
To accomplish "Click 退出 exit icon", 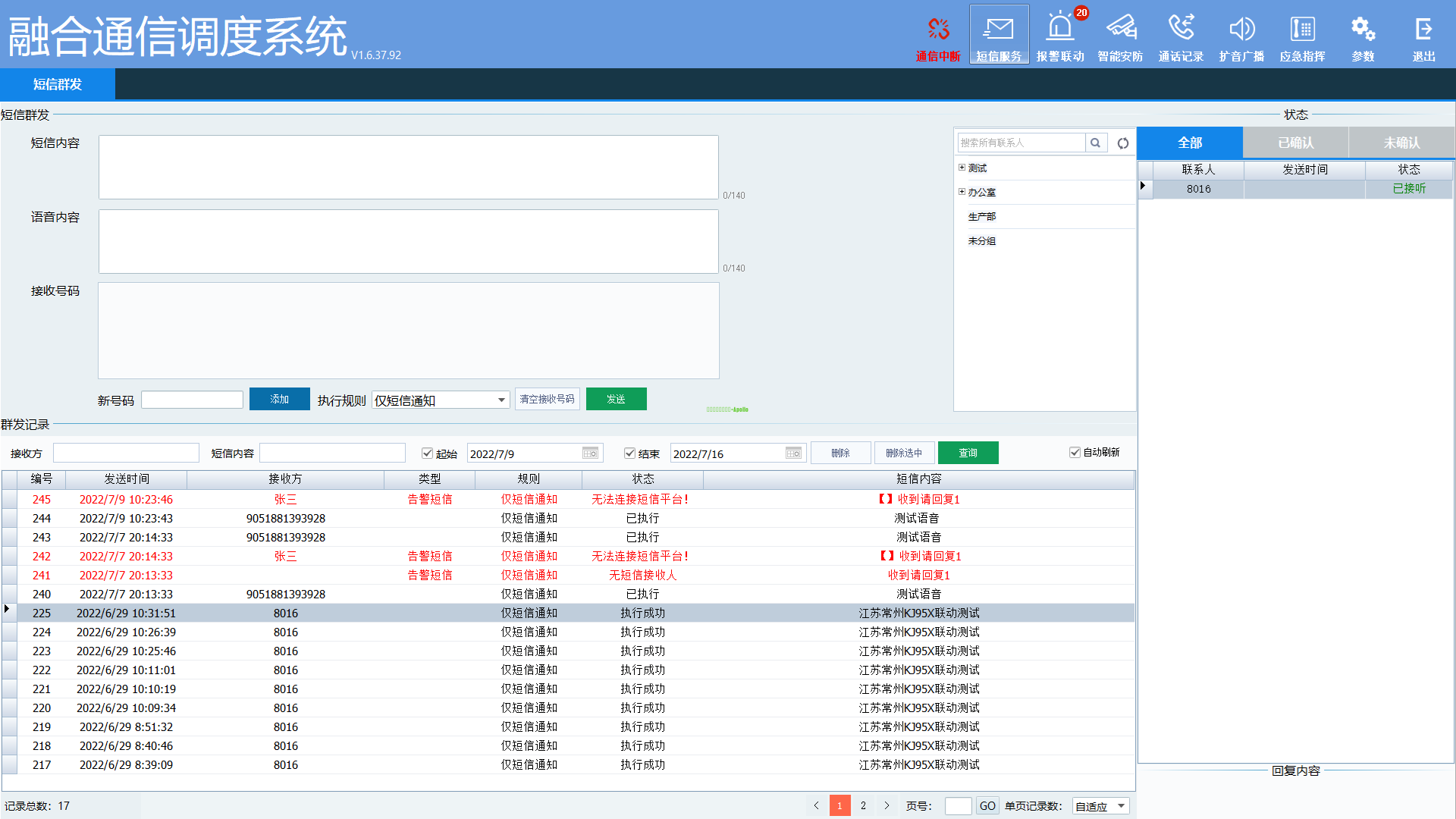I will pyautogui.click(x=1423, y=30).
